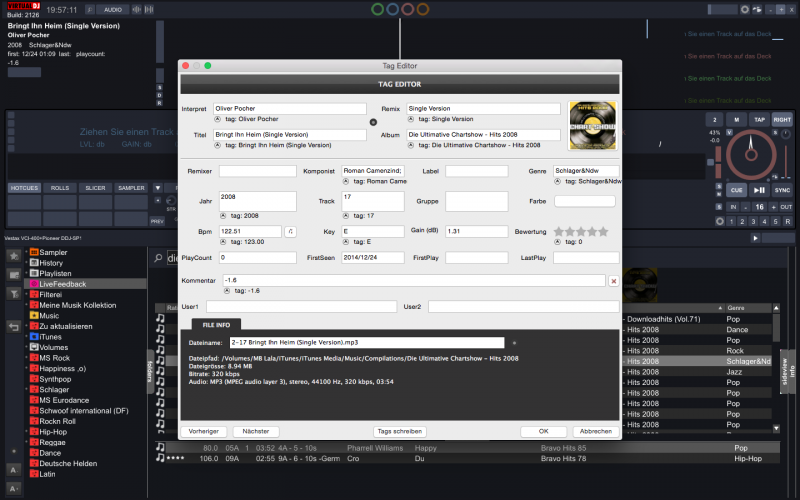Click the Vorheriger button
This screenshot has height=500, width=800.
[x=204, y=432]
